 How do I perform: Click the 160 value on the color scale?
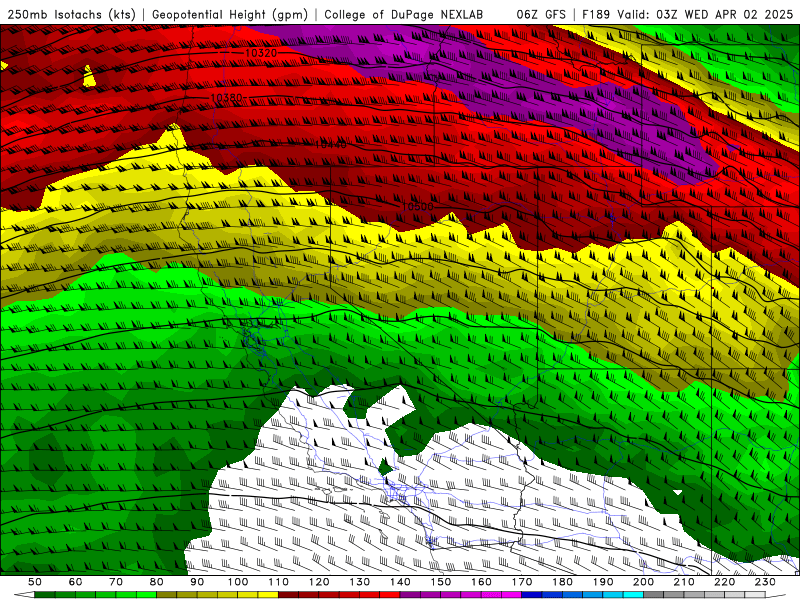tap(481, 582)
